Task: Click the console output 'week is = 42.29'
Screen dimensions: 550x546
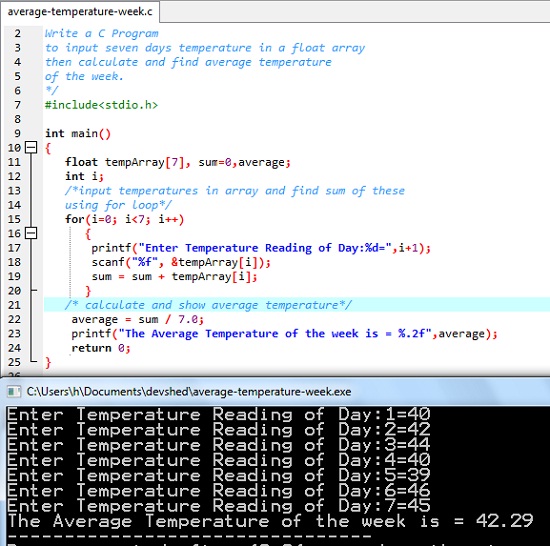Action: (x=447, y=521)
